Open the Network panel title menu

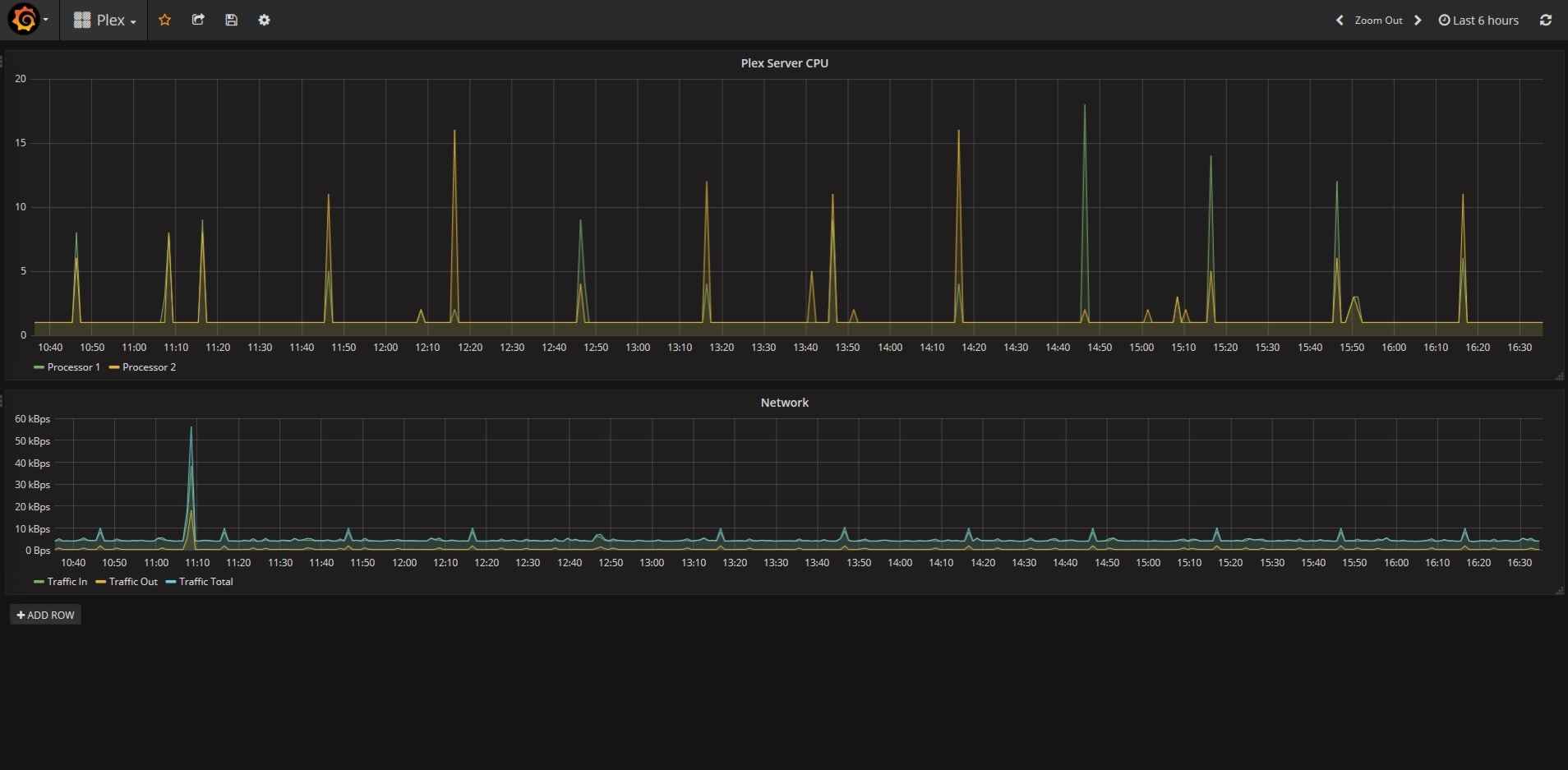pyautogui.click(x=784, y=403)
